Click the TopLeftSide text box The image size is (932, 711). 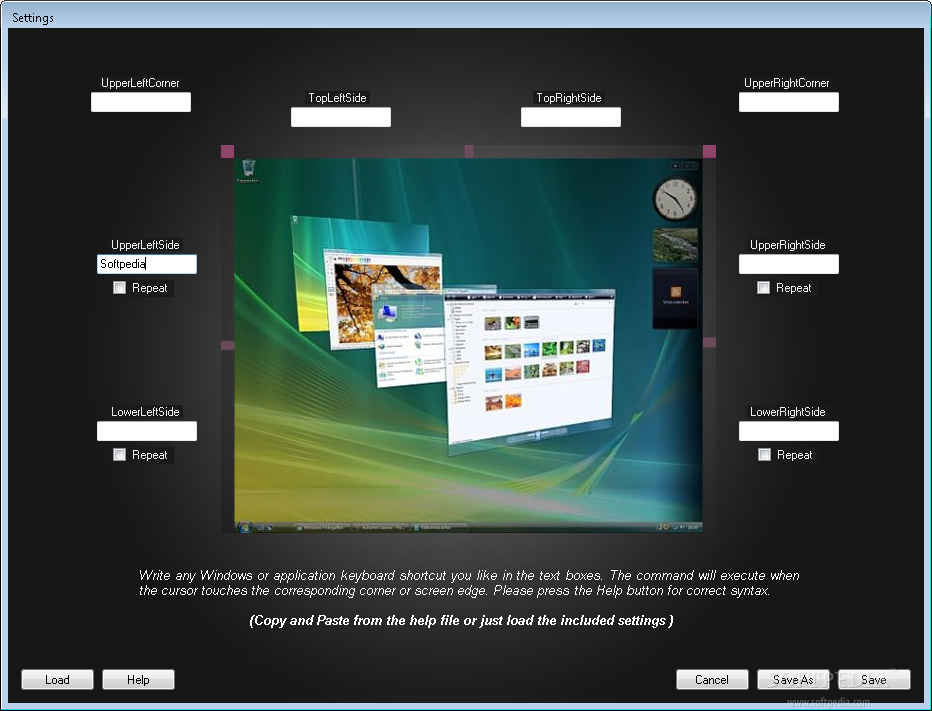click(x=341, y=117)
